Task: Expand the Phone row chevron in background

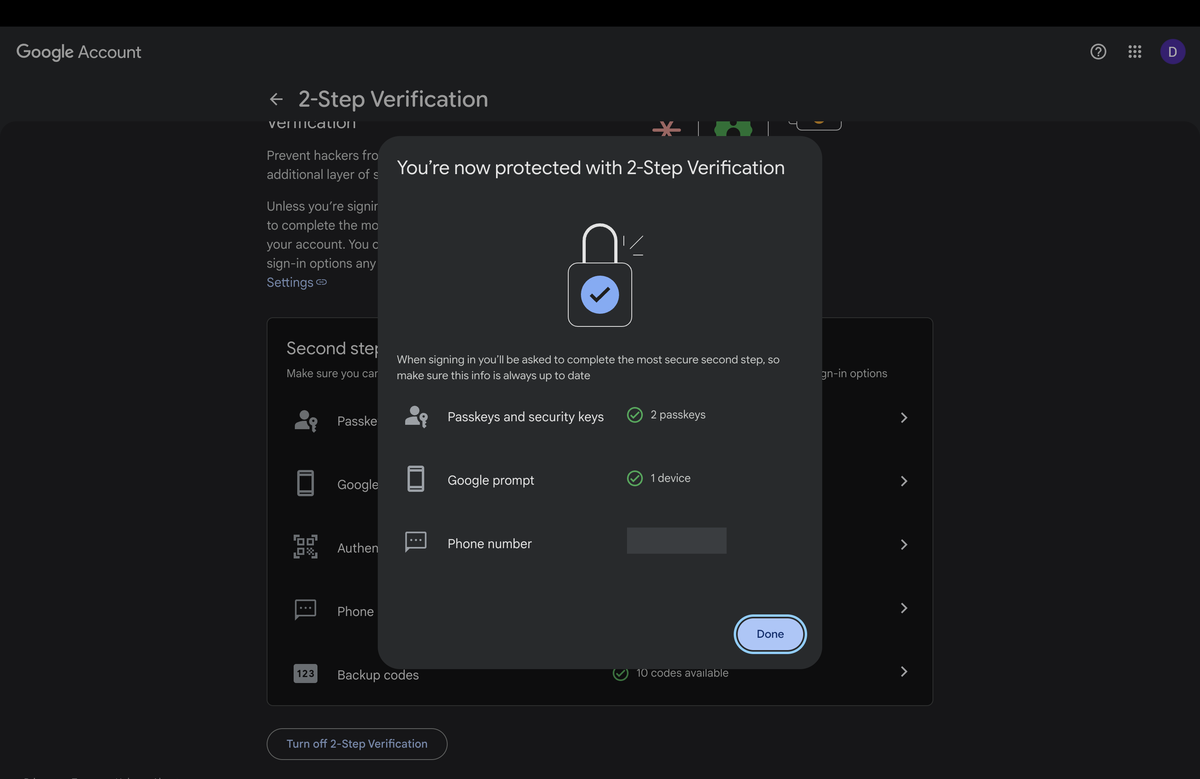Action: [904, 608]
